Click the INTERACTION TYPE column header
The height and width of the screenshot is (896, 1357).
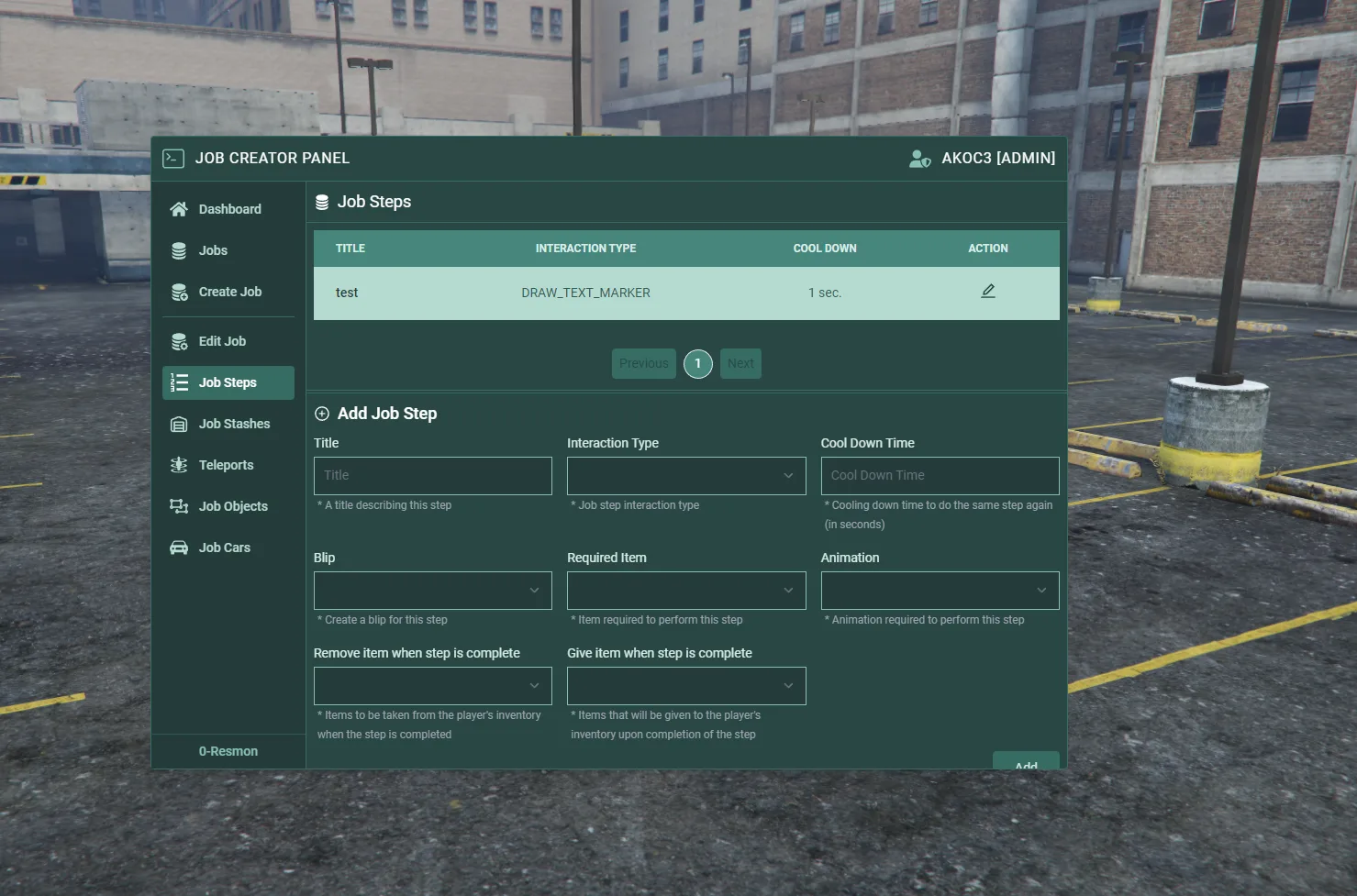[x=585, y=249]
